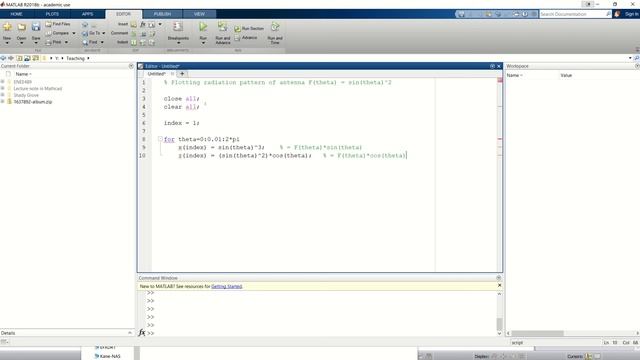Viewport: 640px width, 360px height.
Task: Click the Command Window vertical scrollbar thumb
Action: 499,324
